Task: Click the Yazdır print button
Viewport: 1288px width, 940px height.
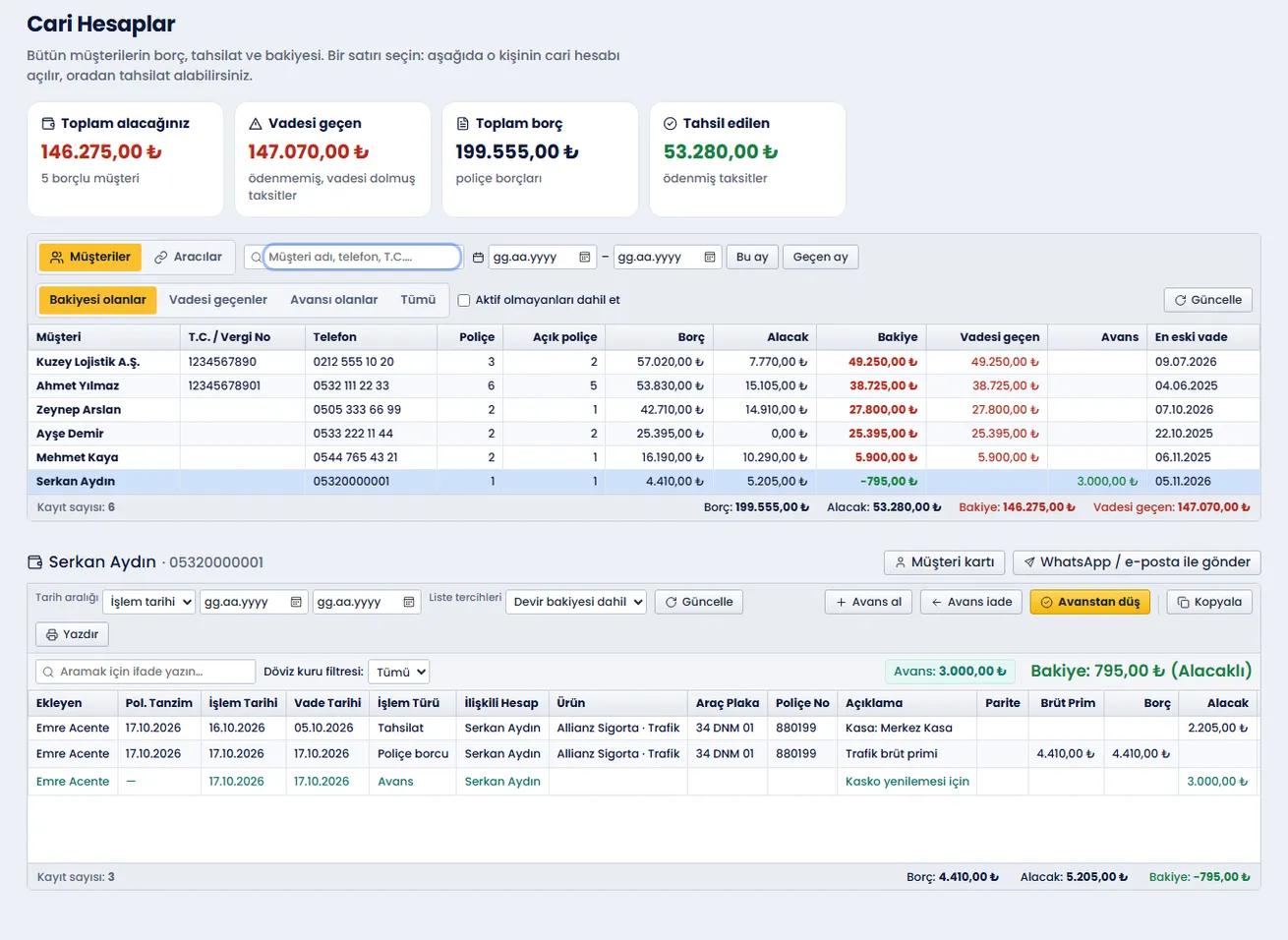Action: pos(72,634)
